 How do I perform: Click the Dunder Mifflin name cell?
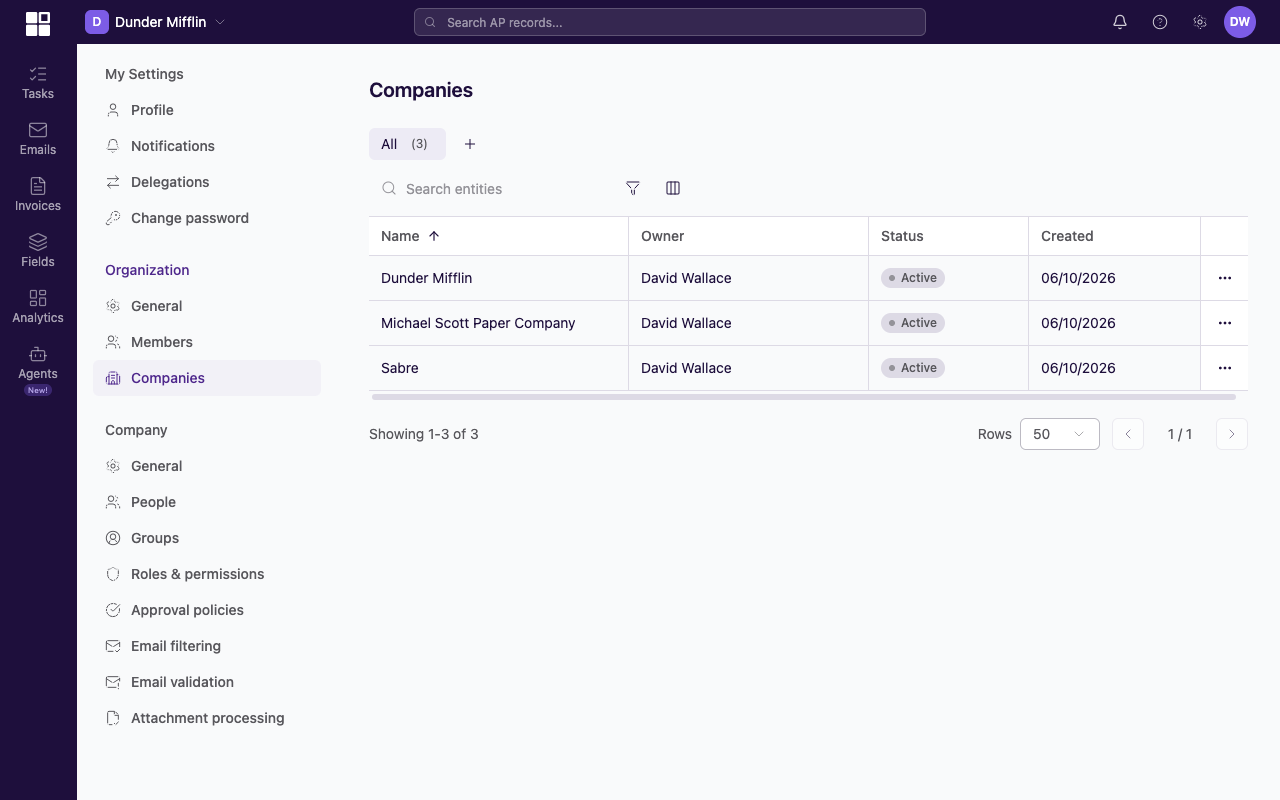point(498,278)
